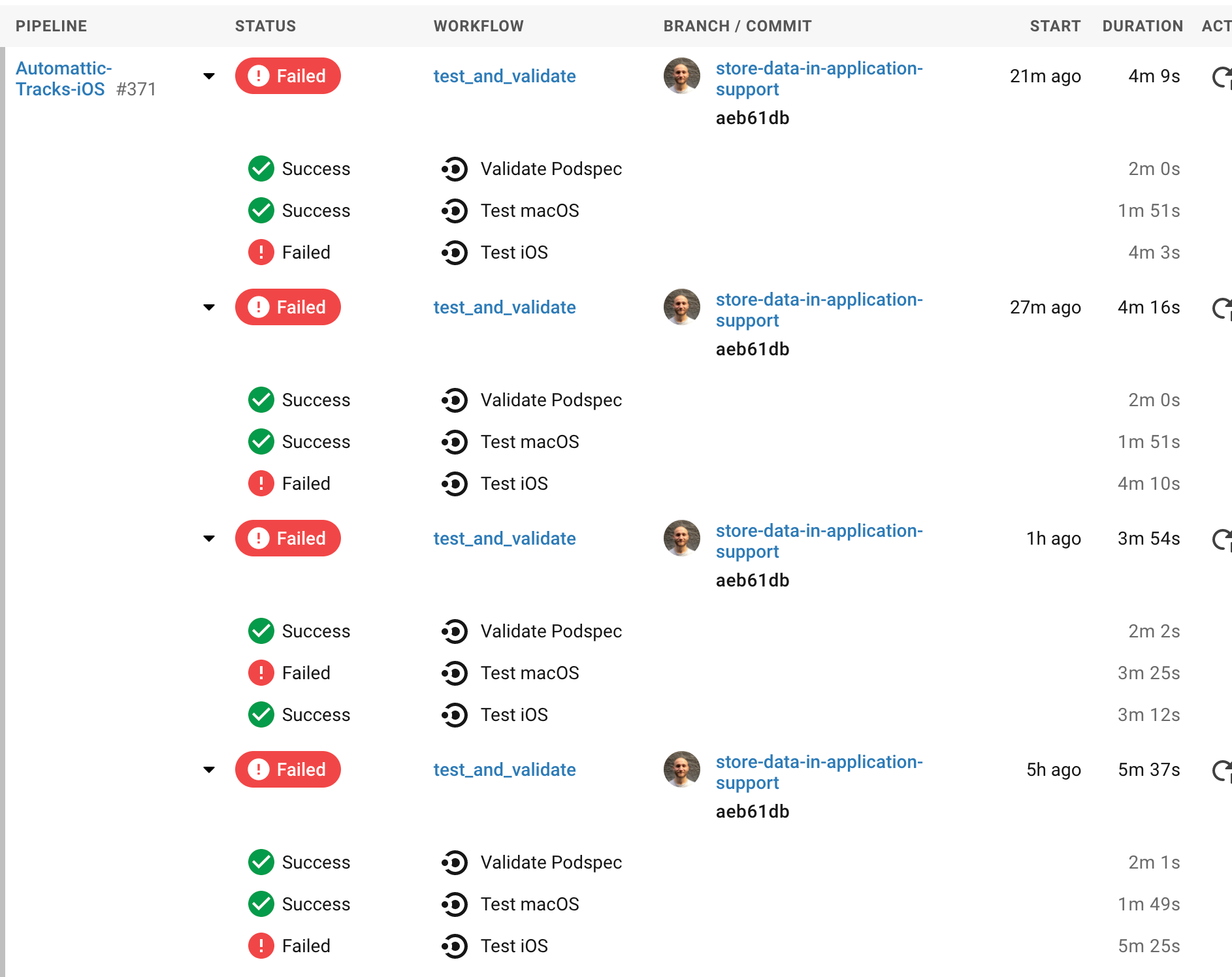Click the START column header
Viewport: 1232px width, 977px height.
(1055, 26)
